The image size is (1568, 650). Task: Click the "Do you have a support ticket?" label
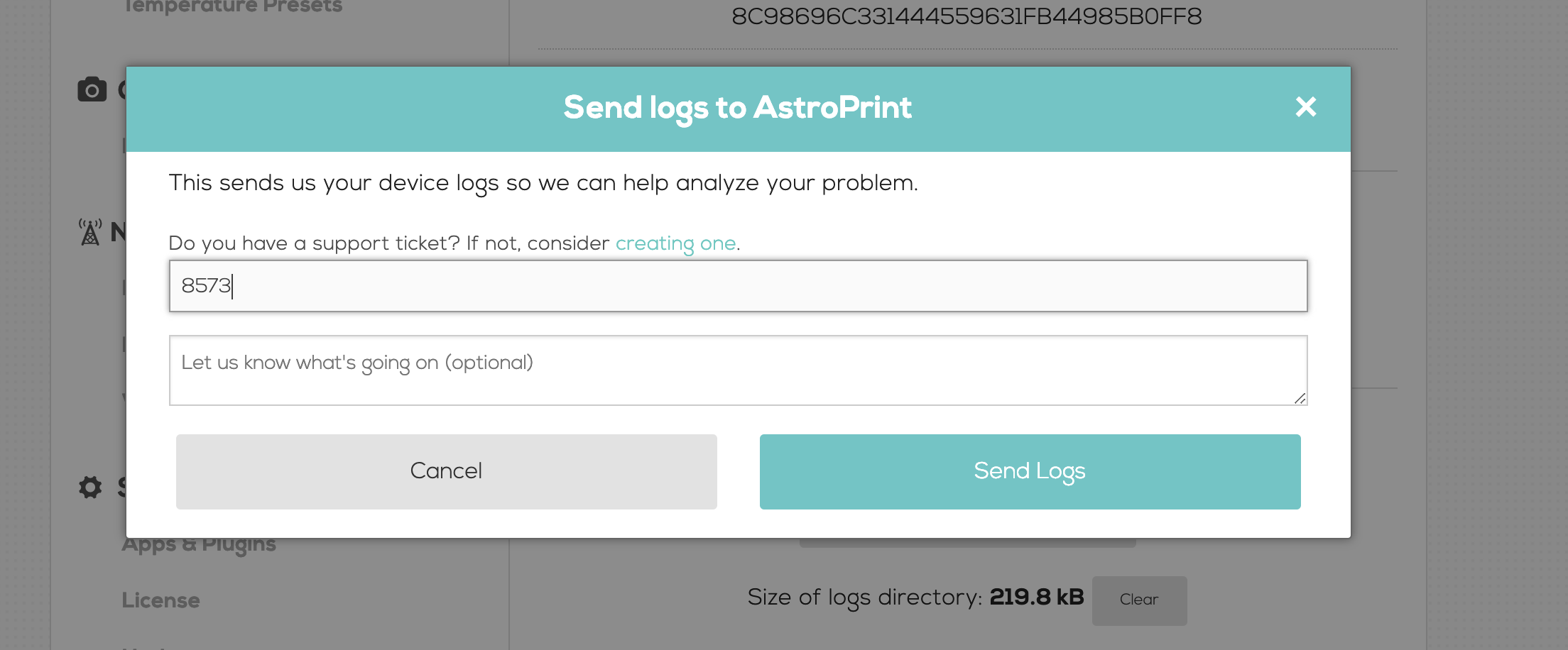coord(388,243)
